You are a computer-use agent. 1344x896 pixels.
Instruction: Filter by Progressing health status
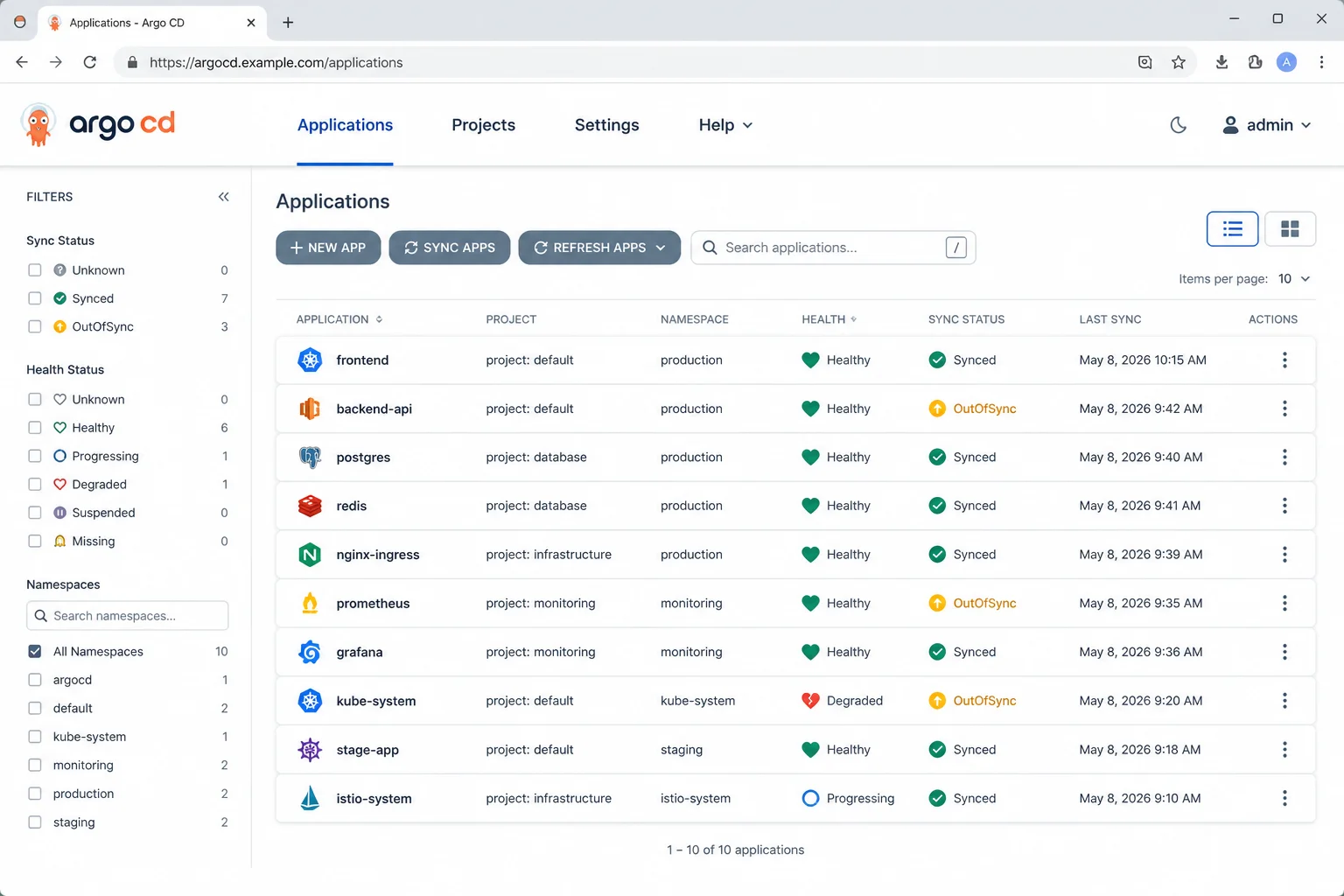click(x=35, y=456)
